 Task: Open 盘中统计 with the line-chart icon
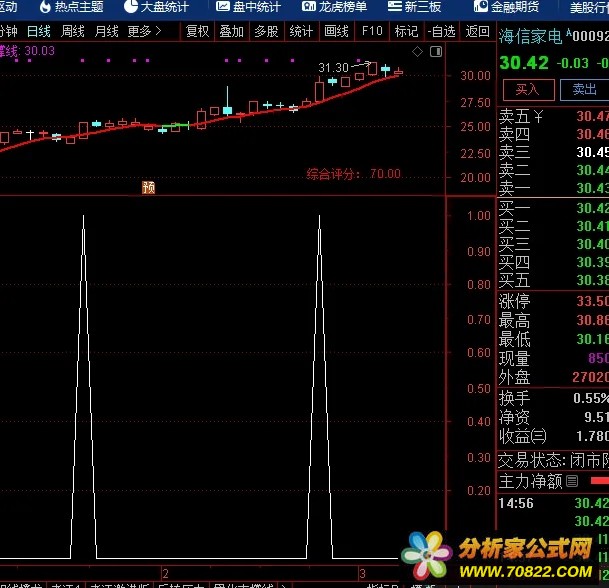(x=248, y=6)
